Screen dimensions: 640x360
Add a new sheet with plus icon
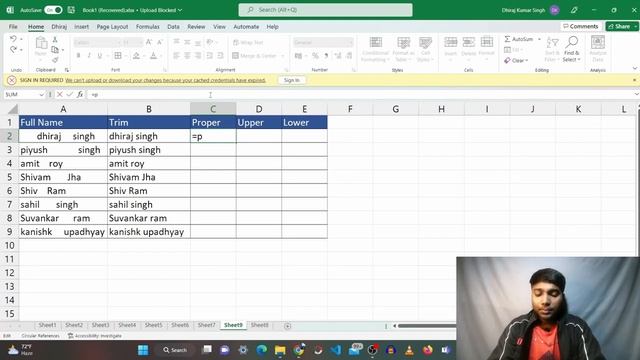pyautogui.click(x=287, y=326)
